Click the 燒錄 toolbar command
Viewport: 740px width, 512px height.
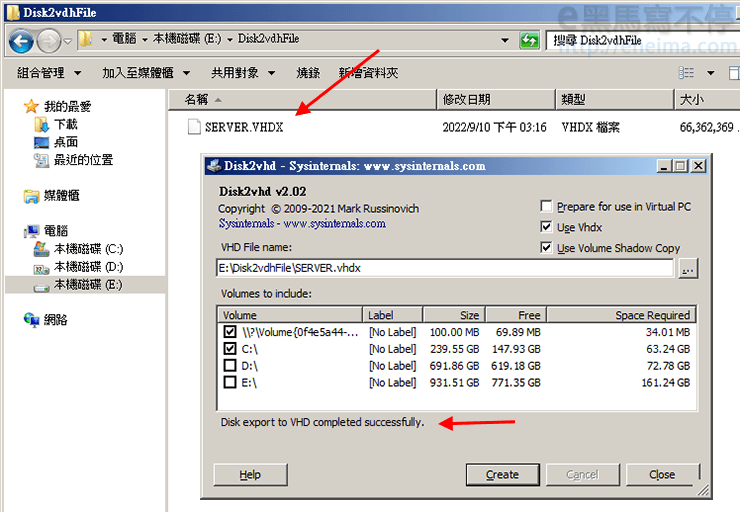(308, 73)
